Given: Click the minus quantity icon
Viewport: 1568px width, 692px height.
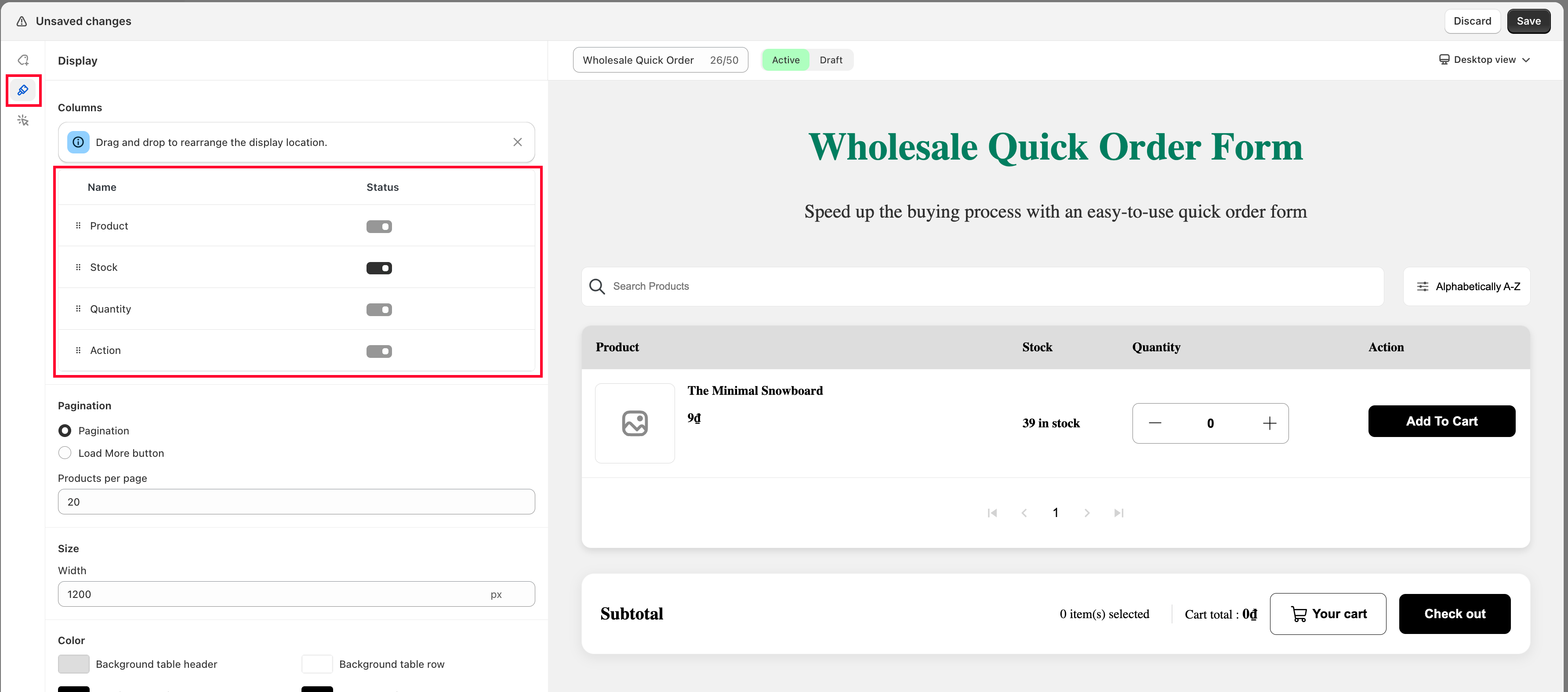Looking at the screenshot, I should (1155, 423).
